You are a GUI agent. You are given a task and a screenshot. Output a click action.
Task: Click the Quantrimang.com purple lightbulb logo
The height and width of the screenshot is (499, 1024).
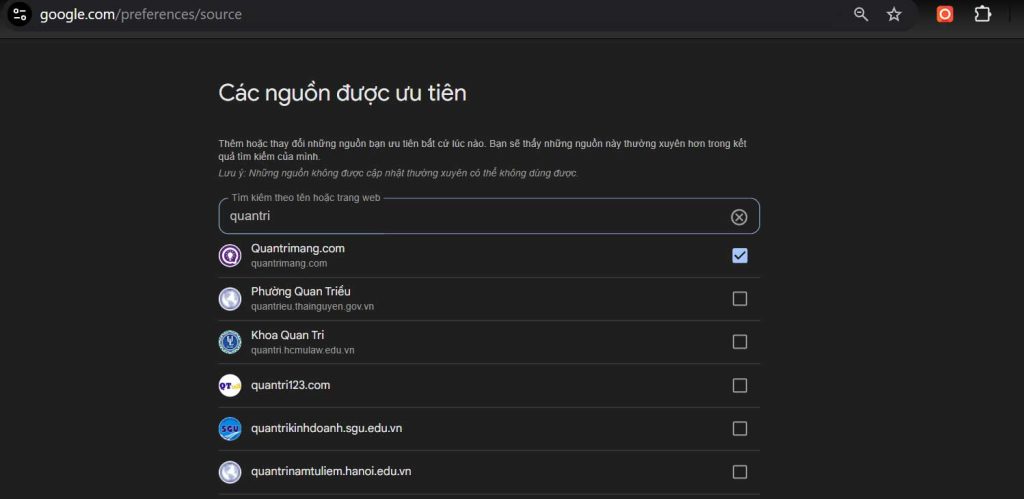pos(230,255)
